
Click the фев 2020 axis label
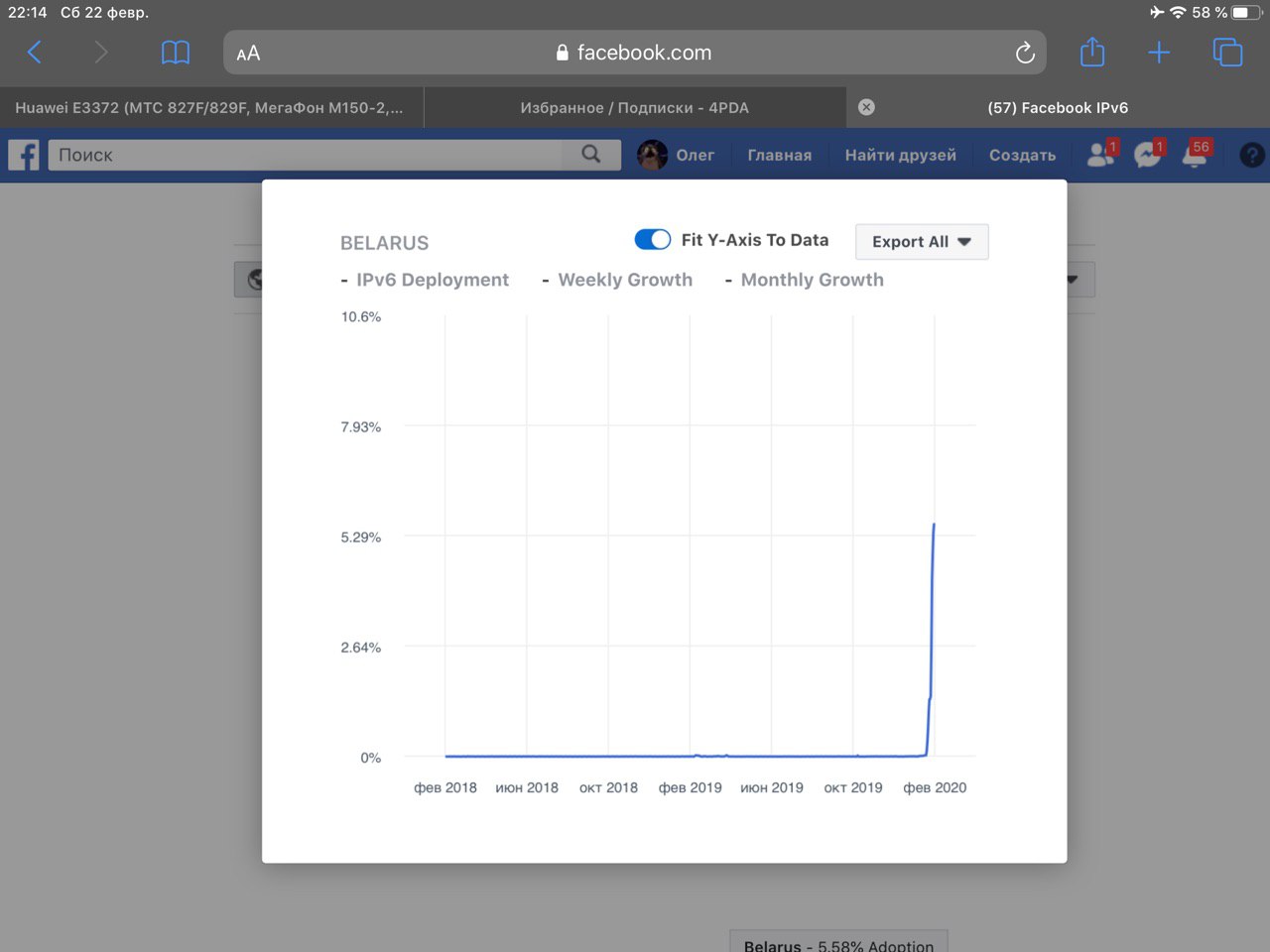[935, 787]
